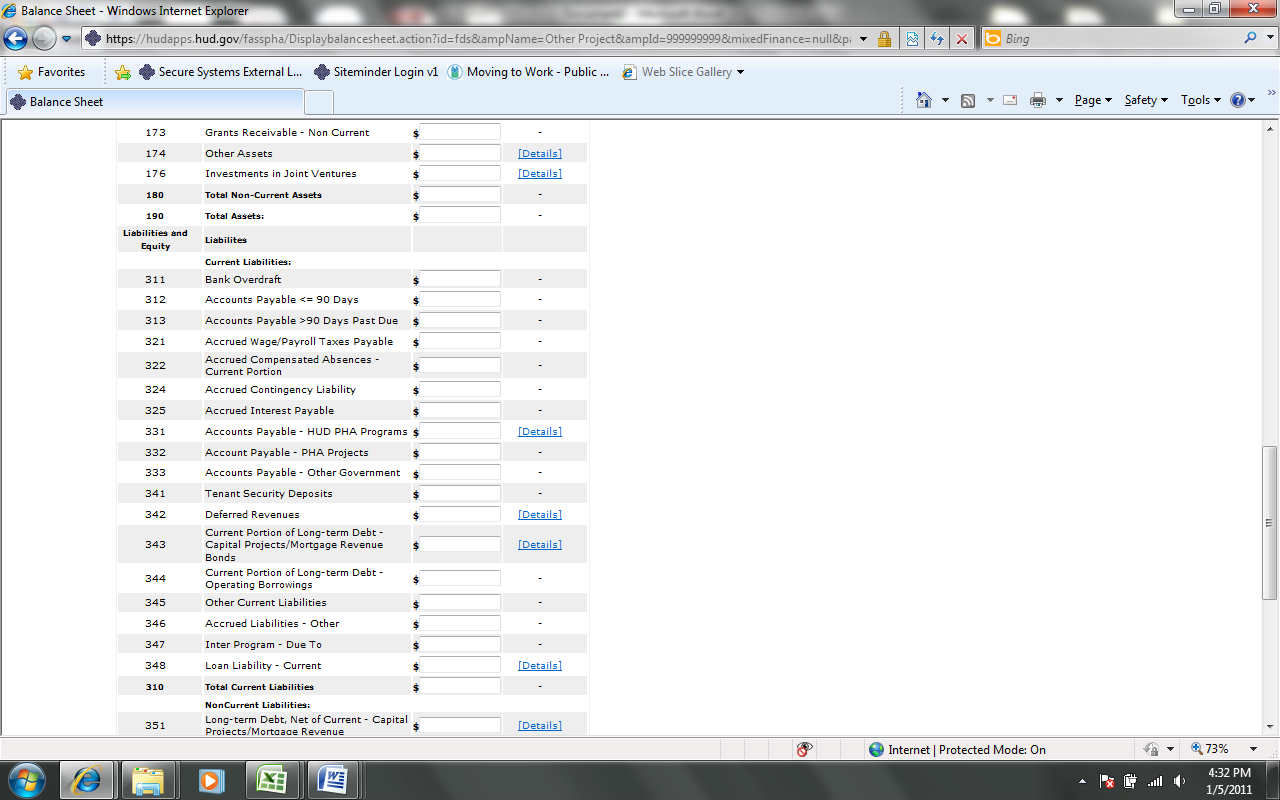Open Windows Explorer from the taskbar
Image resolution: width=1280 pixels, height=800 pixels.
(x=148, y=780)
